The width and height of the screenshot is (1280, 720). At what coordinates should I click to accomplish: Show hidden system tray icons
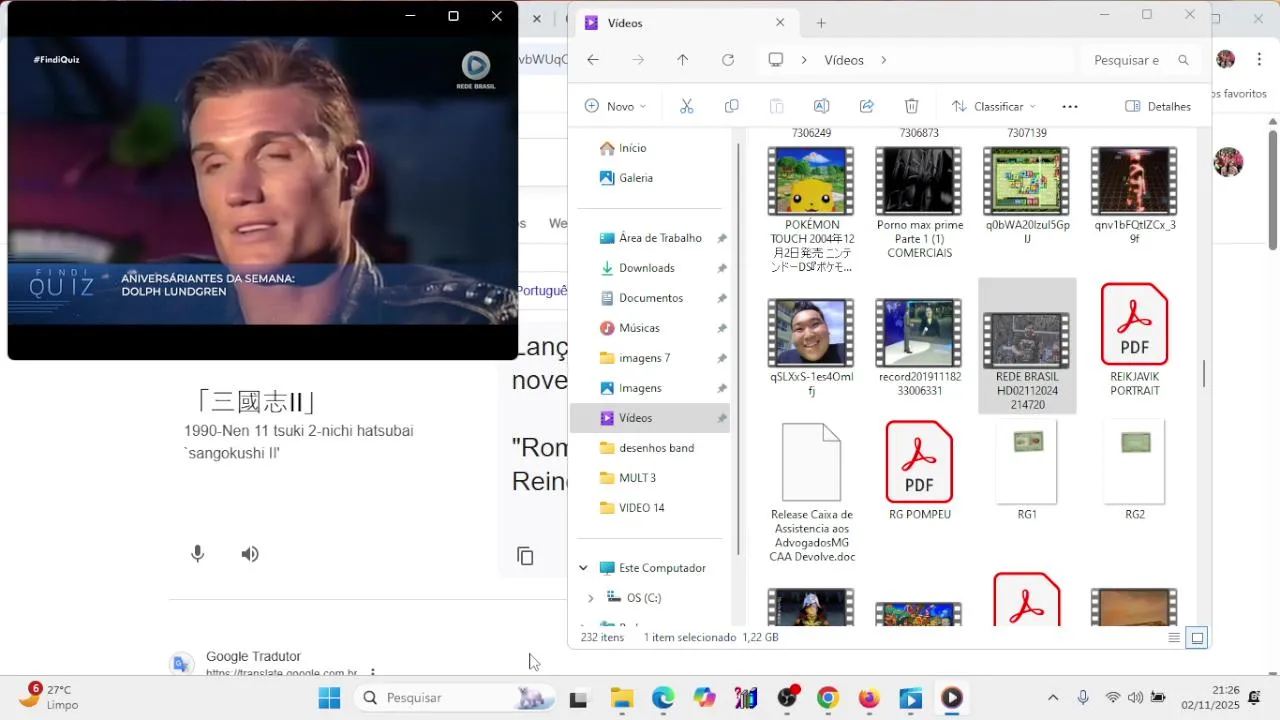[1052, 698]
